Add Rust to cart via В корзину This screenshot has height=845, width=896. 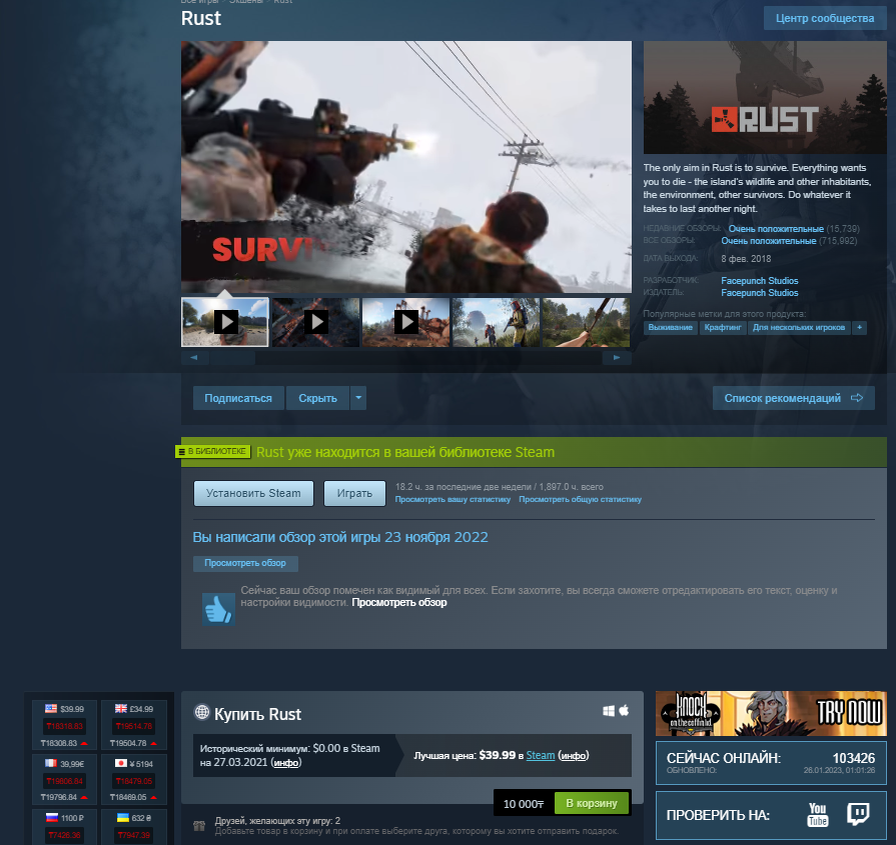[x=591, y=803]
